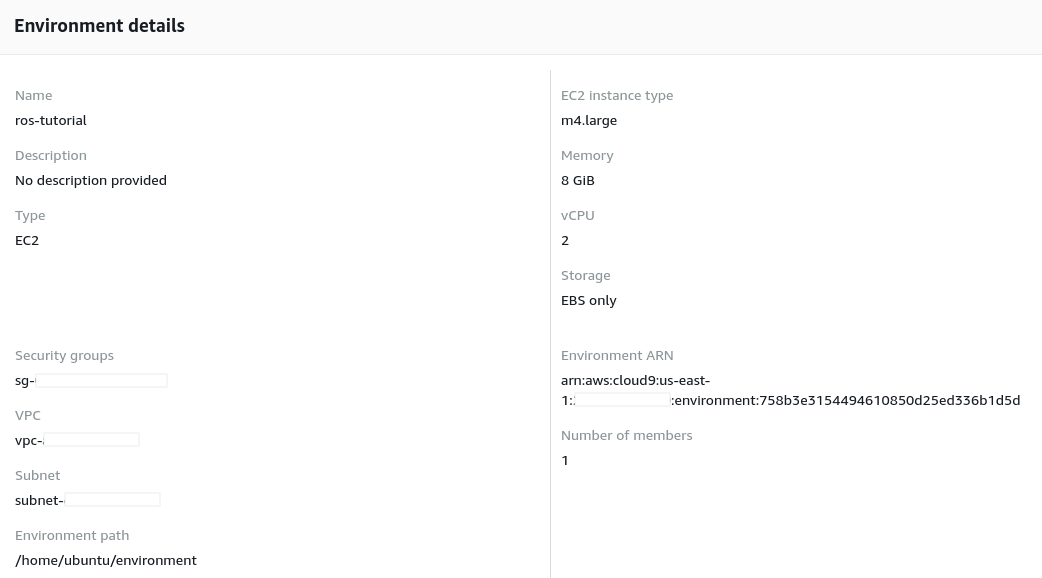Click the EBS only storage value

pyautogui.click(x=589, y=300)
